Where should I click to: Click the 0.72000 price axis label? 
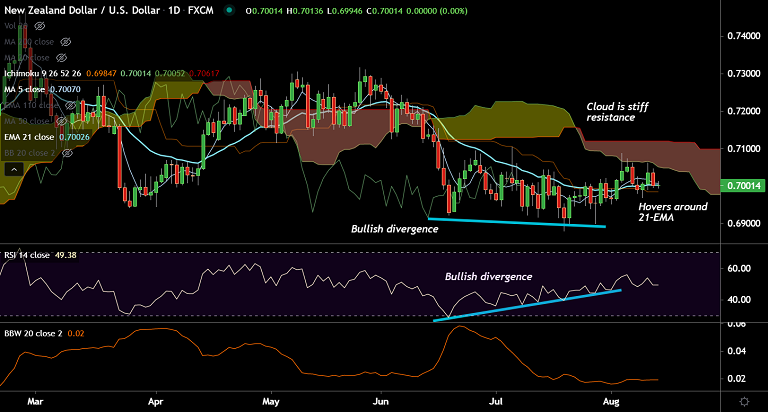[744, 111]
